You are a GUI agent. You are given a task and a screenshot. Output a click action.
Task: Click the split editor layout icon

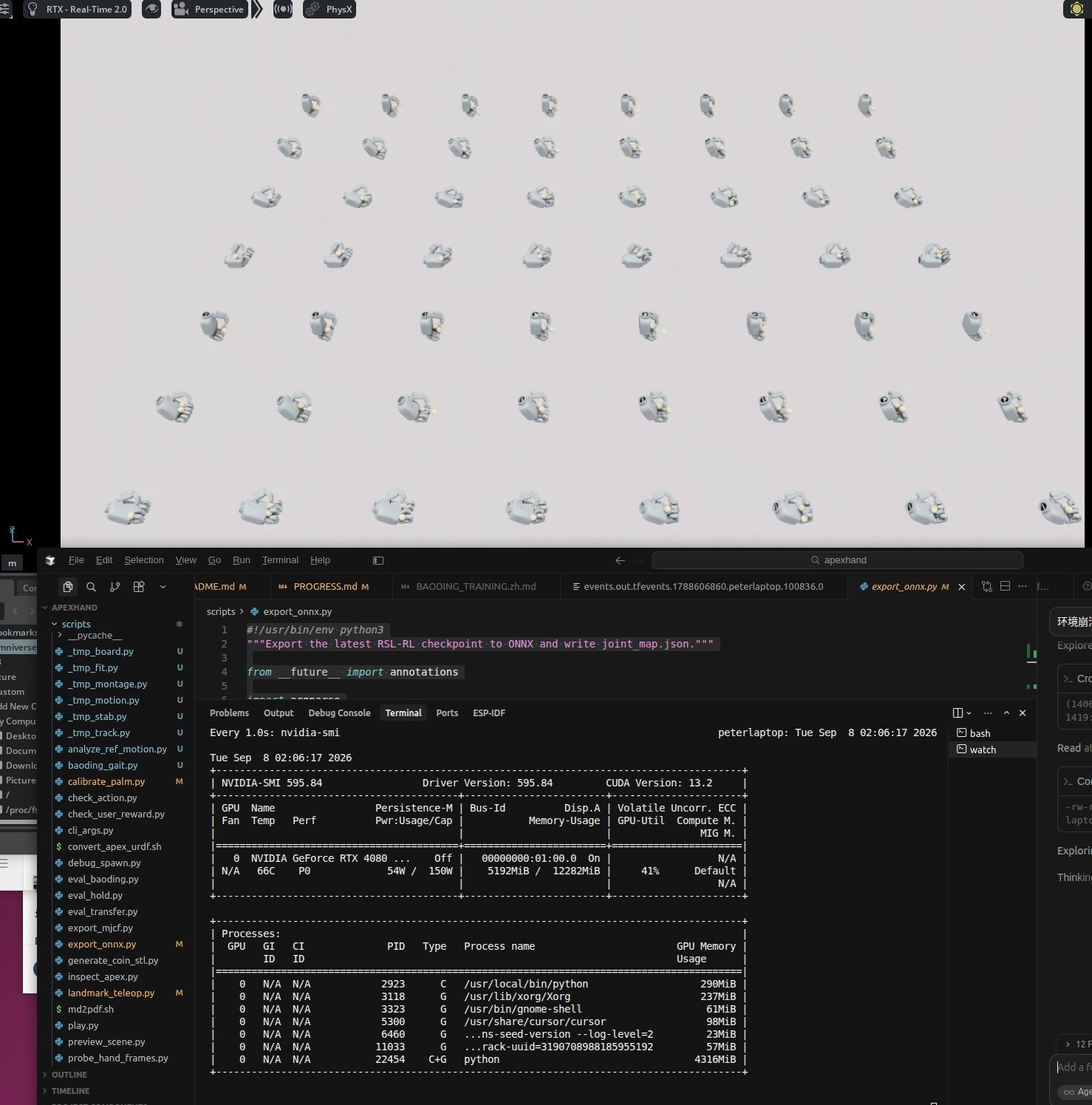[x=1005, y=587]
